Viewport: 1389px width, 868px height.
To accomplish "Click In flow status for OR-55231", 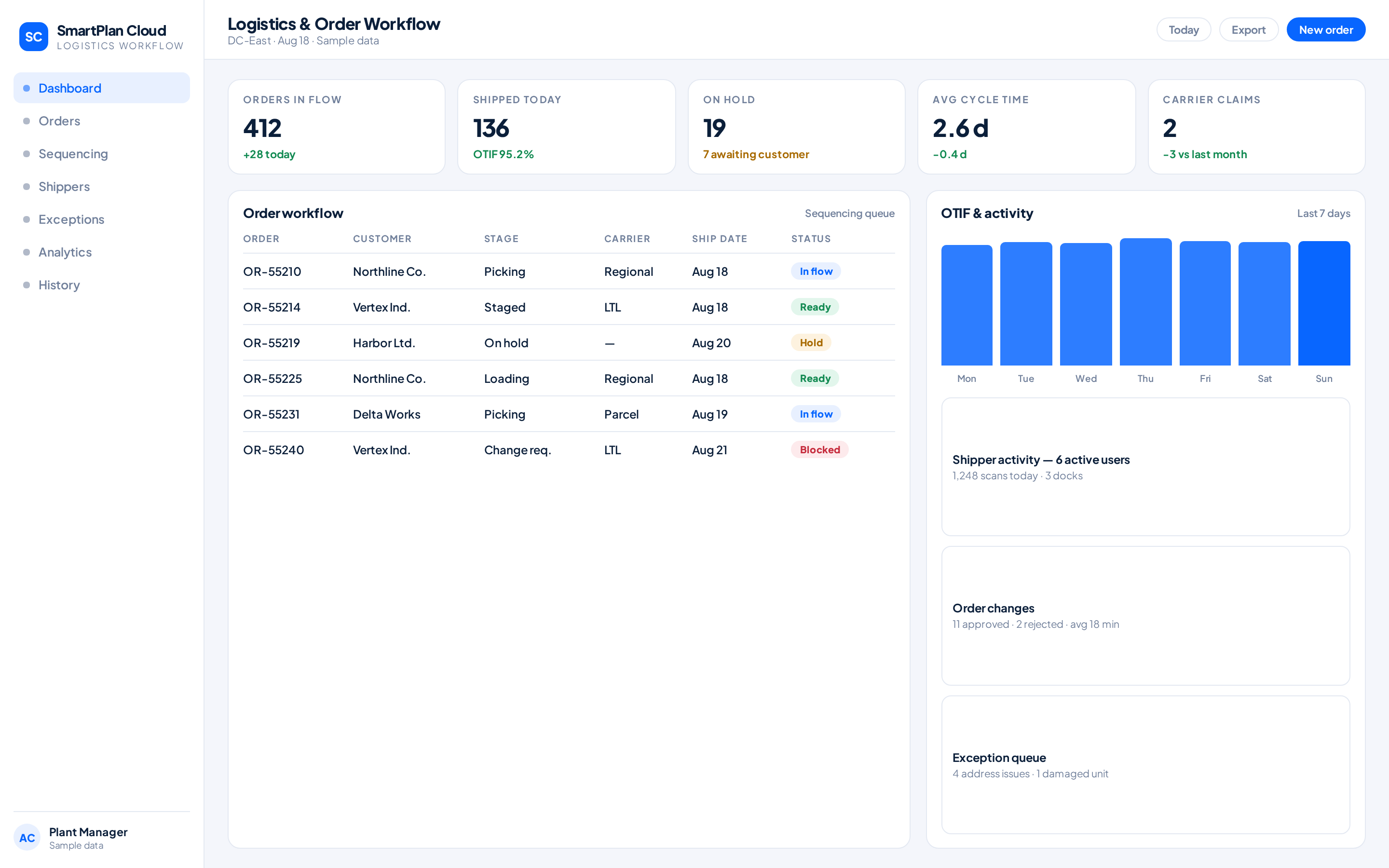I will pos(816,414).
